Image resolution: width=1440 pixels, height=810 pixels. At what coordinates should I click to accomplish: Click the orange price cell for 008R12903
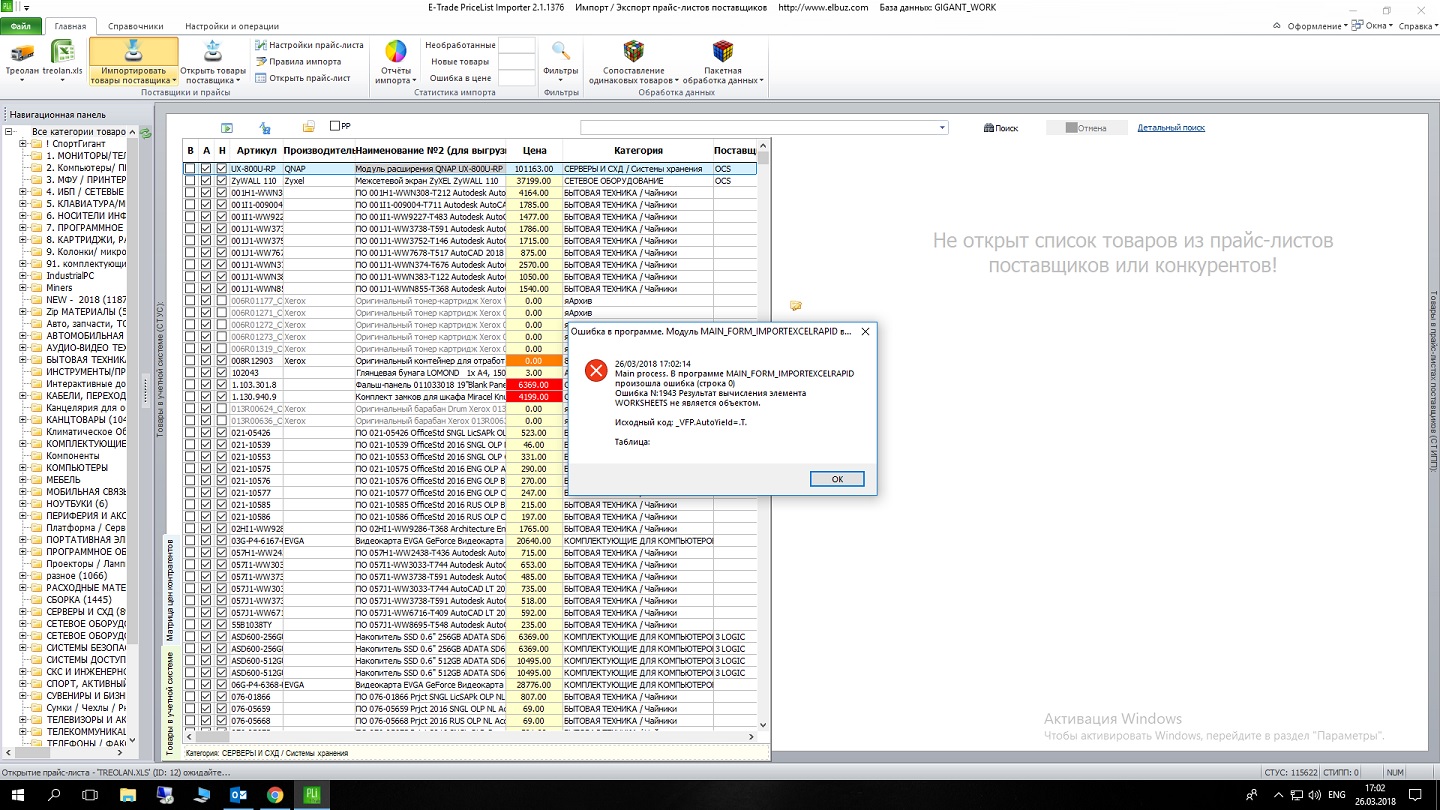pyautogui.click(x=534, y=361)
